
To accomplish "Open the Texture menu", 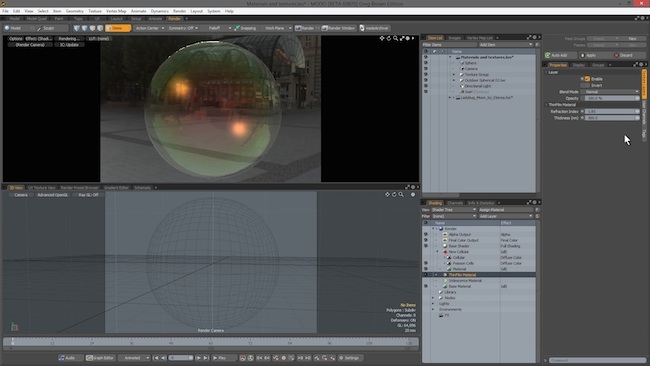I will pyautogui.click(x=95, y=11).
